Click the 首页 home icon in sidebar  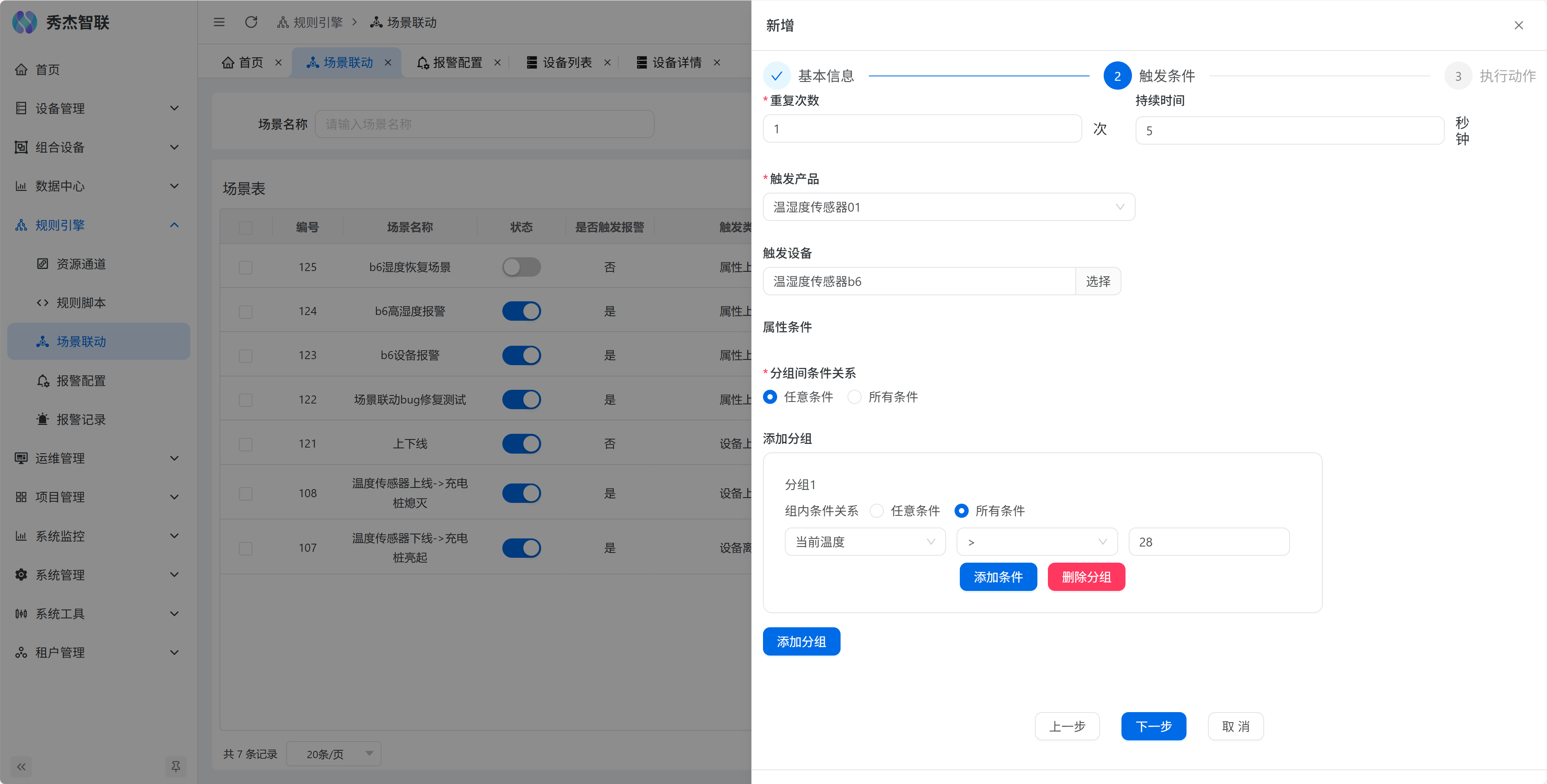21,69
